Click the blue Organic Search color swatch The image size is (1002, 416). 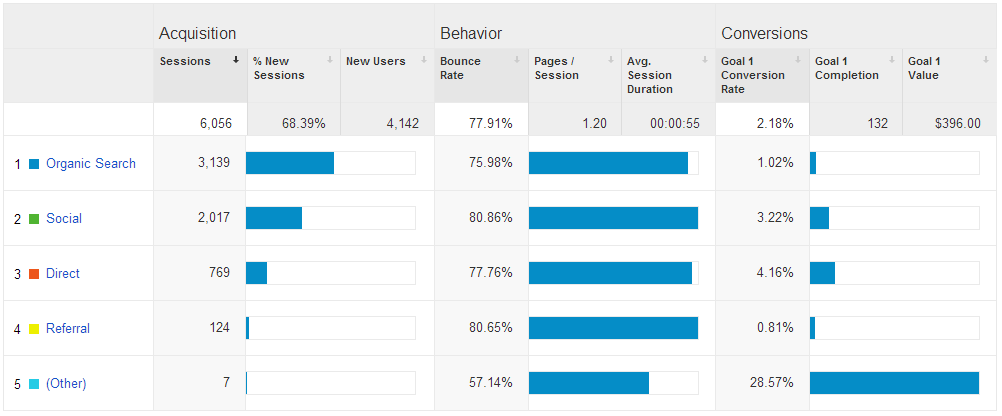coord(35,164)
